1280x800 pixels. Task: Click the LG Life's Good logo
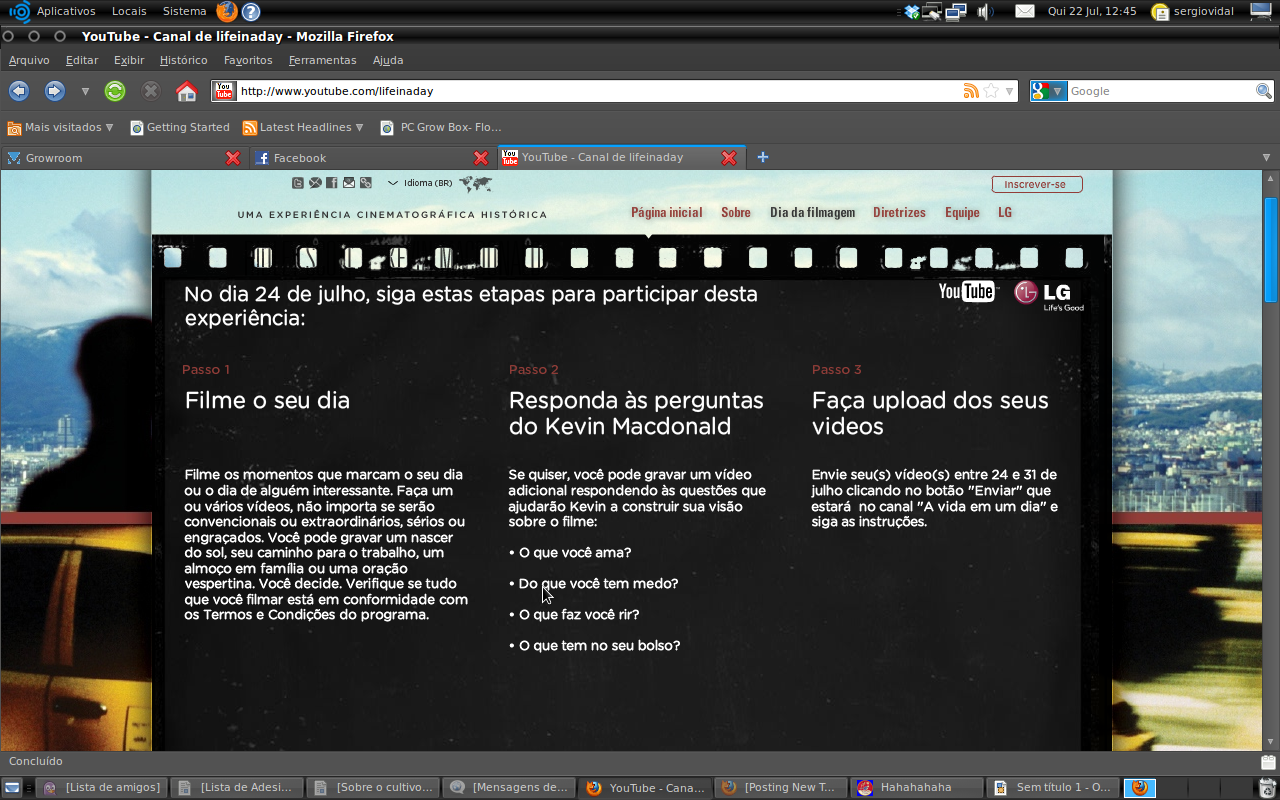coord(1049,296)
